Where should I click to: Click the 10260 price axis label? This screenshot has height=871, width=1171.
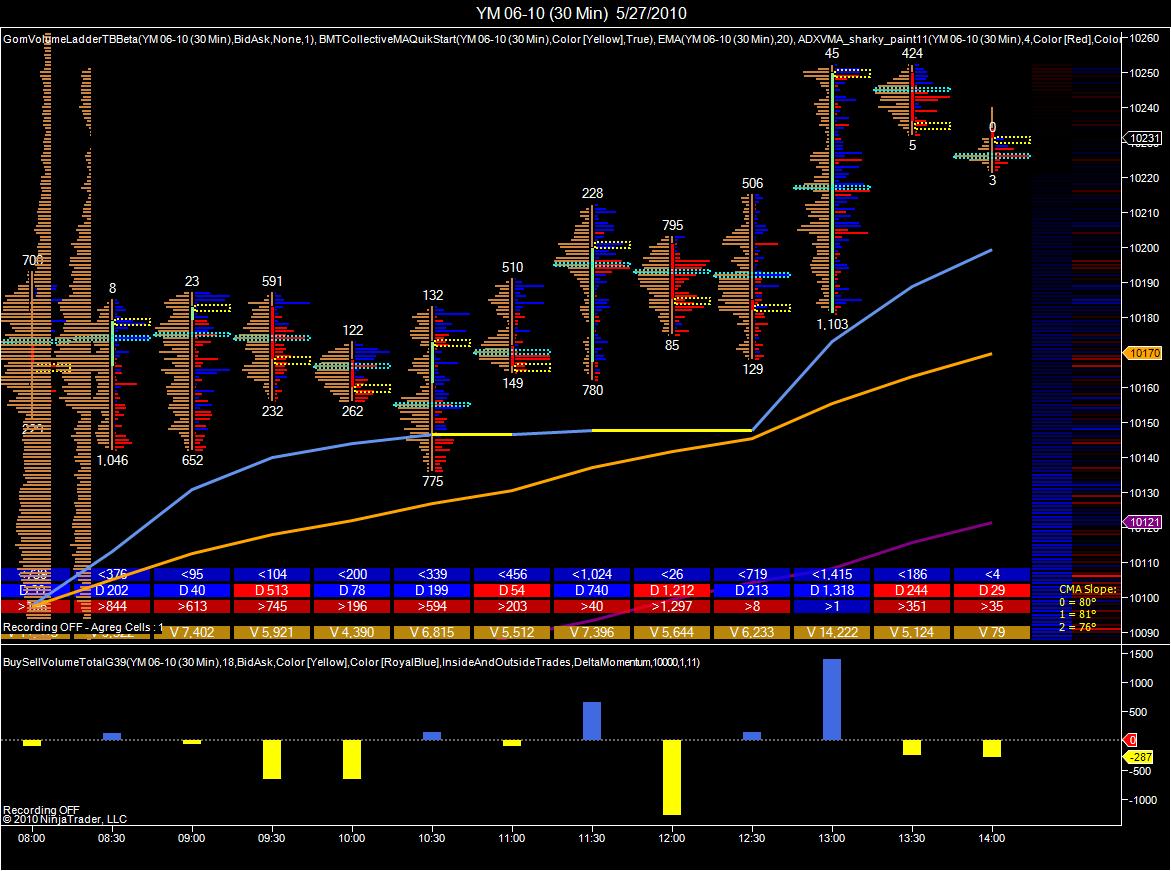(x=1144, y=38)
